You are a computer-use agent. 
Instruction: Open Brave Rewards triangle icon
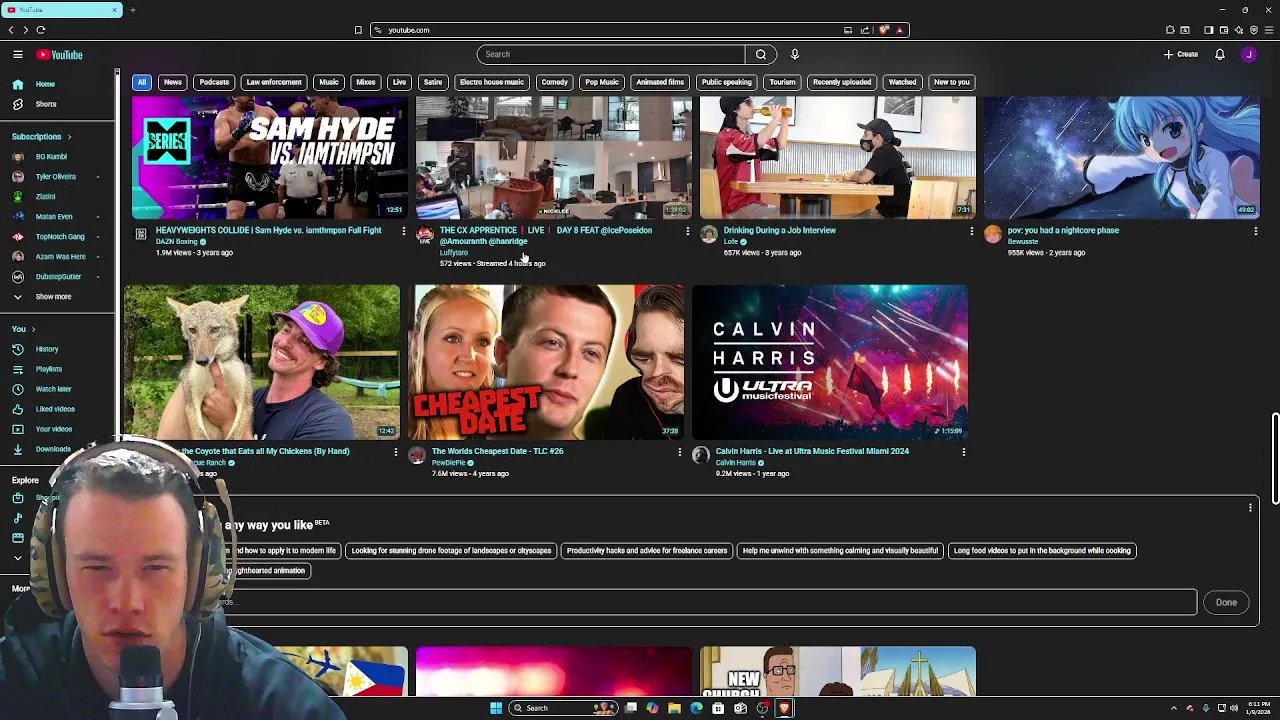pyautogui.click(x=899, y=30)
